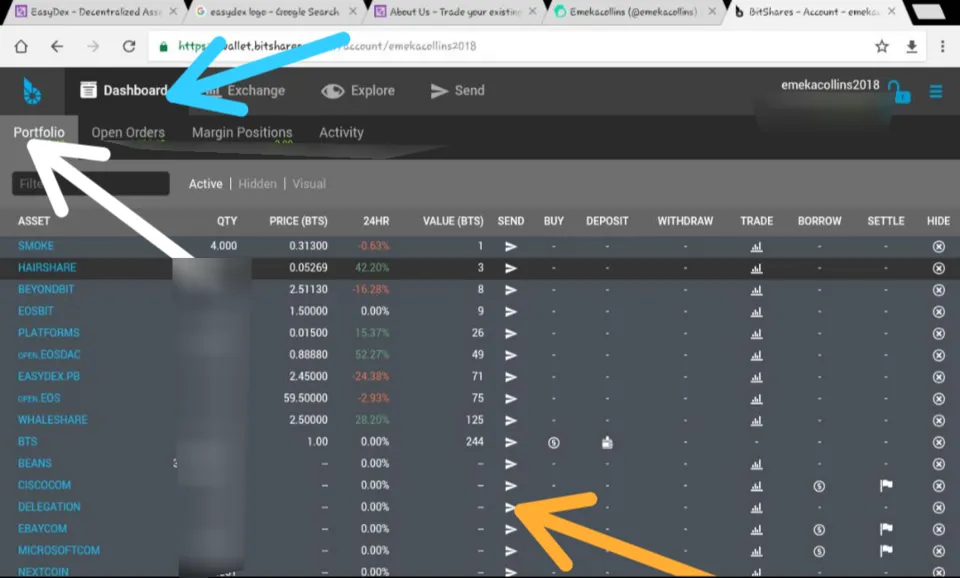Screen dimensions: 960x578
Task: Click the buy icon for BTS
Action: pos(553,442)
